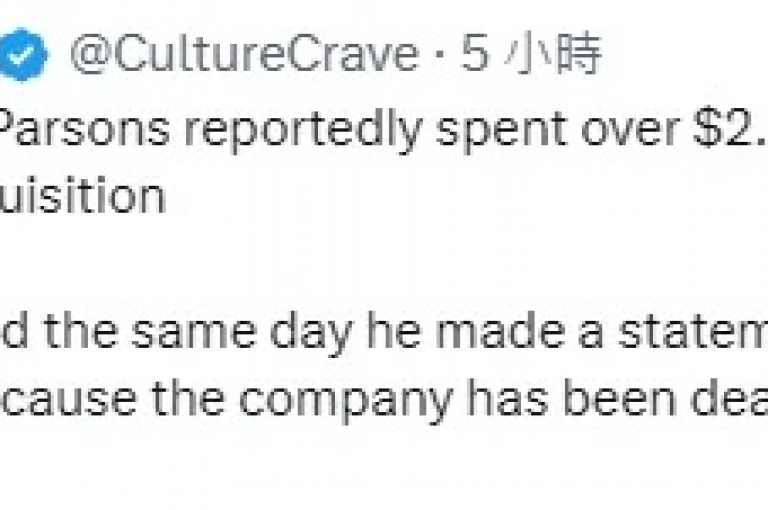
Task: Open the @CultureCrave profile handle
Action: pos(244,54)
